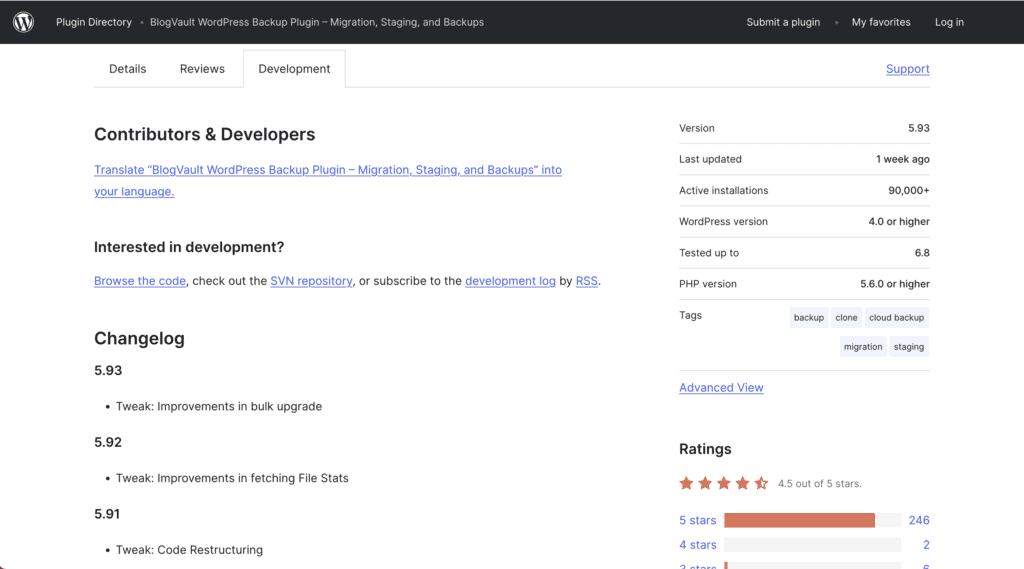1024x569 pixels.
Task: Click 'Last updated' value 1 week ago
Action: pyautogui.click(x=903, y=159)
